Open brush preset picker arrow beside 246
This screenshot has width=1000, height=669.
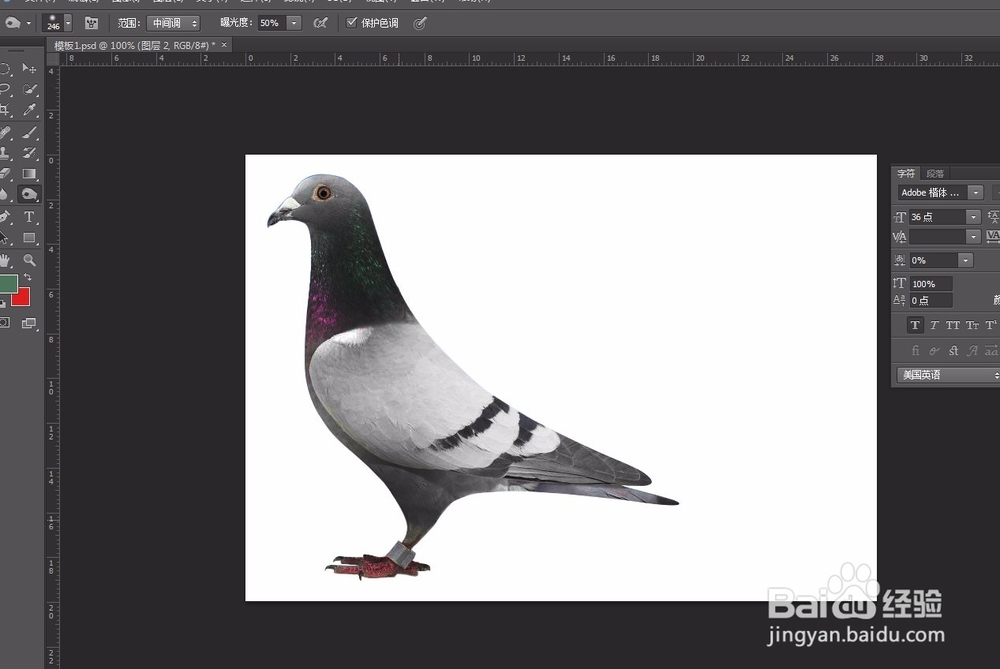(68, 23)
